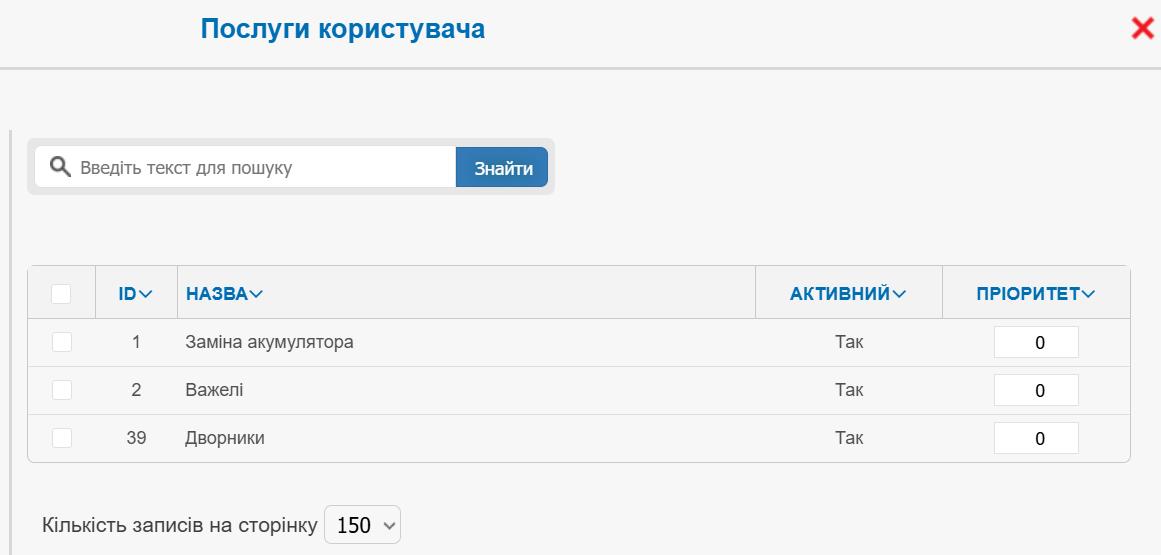This screenshot has width=1161, height=555.
Task: Select the Дворники service name
Action: coord(225,438)
